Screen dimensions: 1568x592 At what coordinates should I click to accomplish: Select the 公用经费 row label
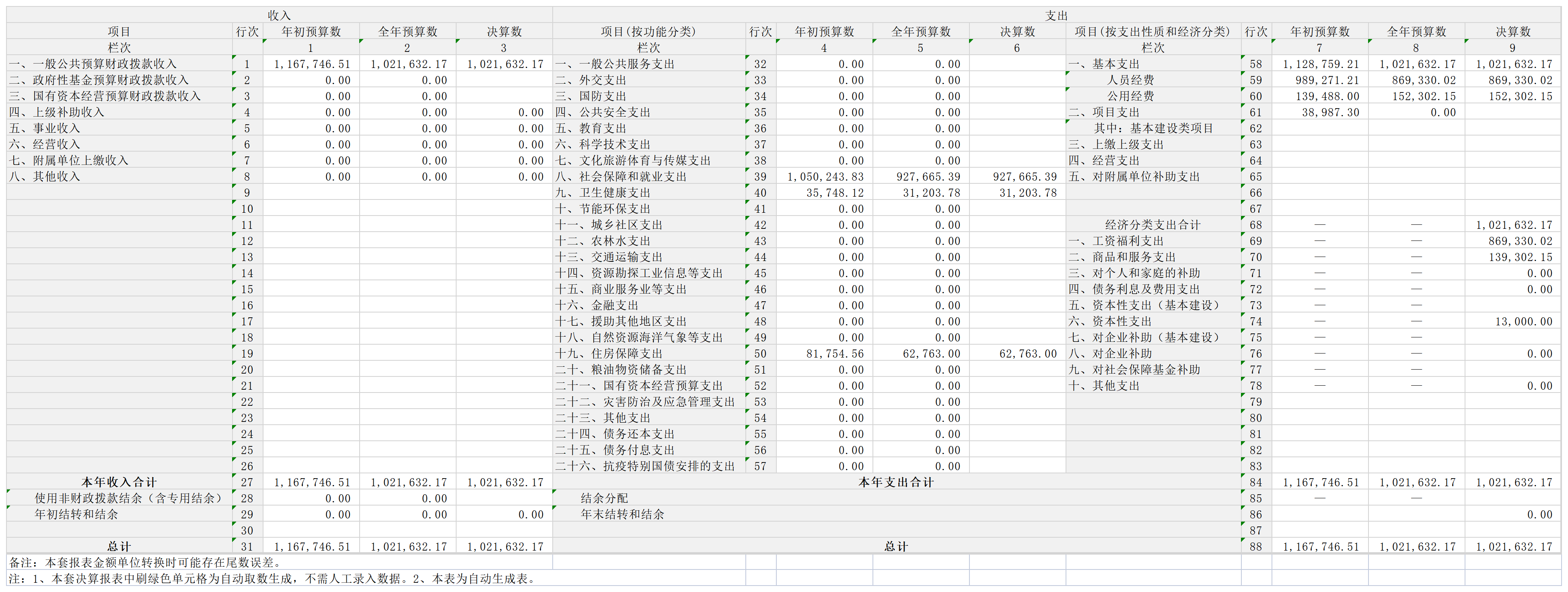click(x=1130, y=96)
